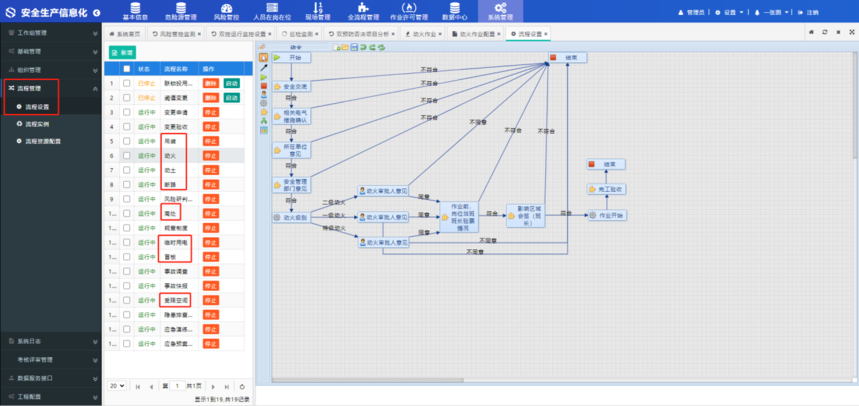This screenshot has width=859, height=406.
Task: Click the refresh icon in tab bar
Action: coord(823,33)
